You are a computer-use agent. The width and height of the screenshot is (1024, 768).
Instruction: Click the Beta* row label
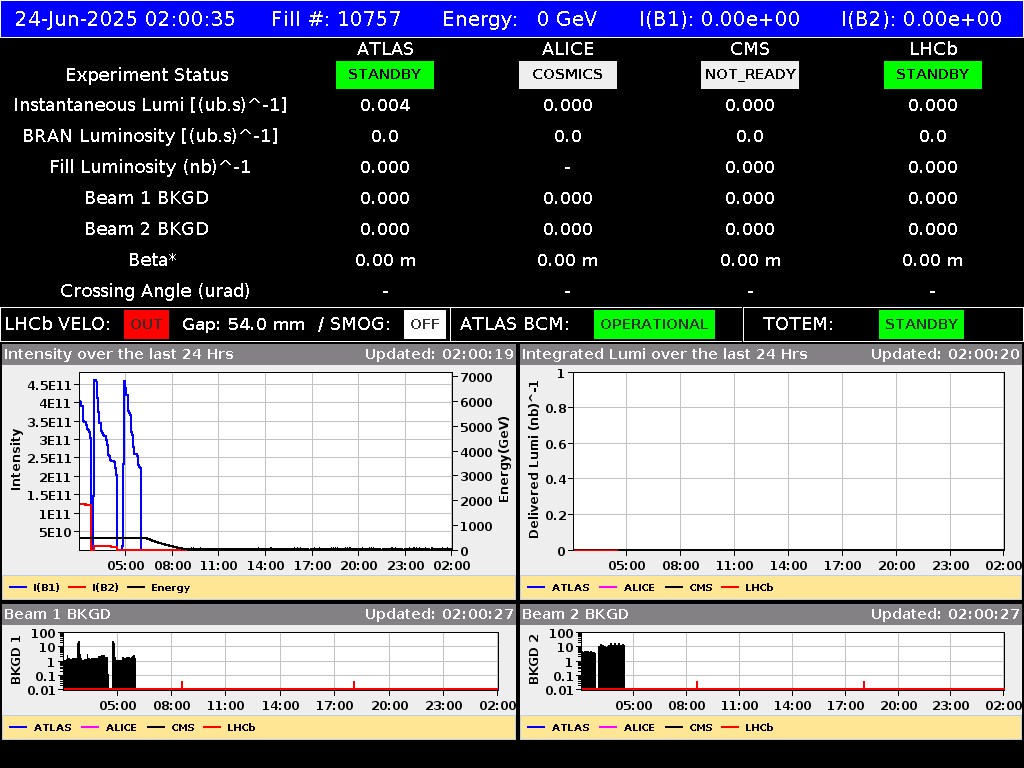click(152, 260)
